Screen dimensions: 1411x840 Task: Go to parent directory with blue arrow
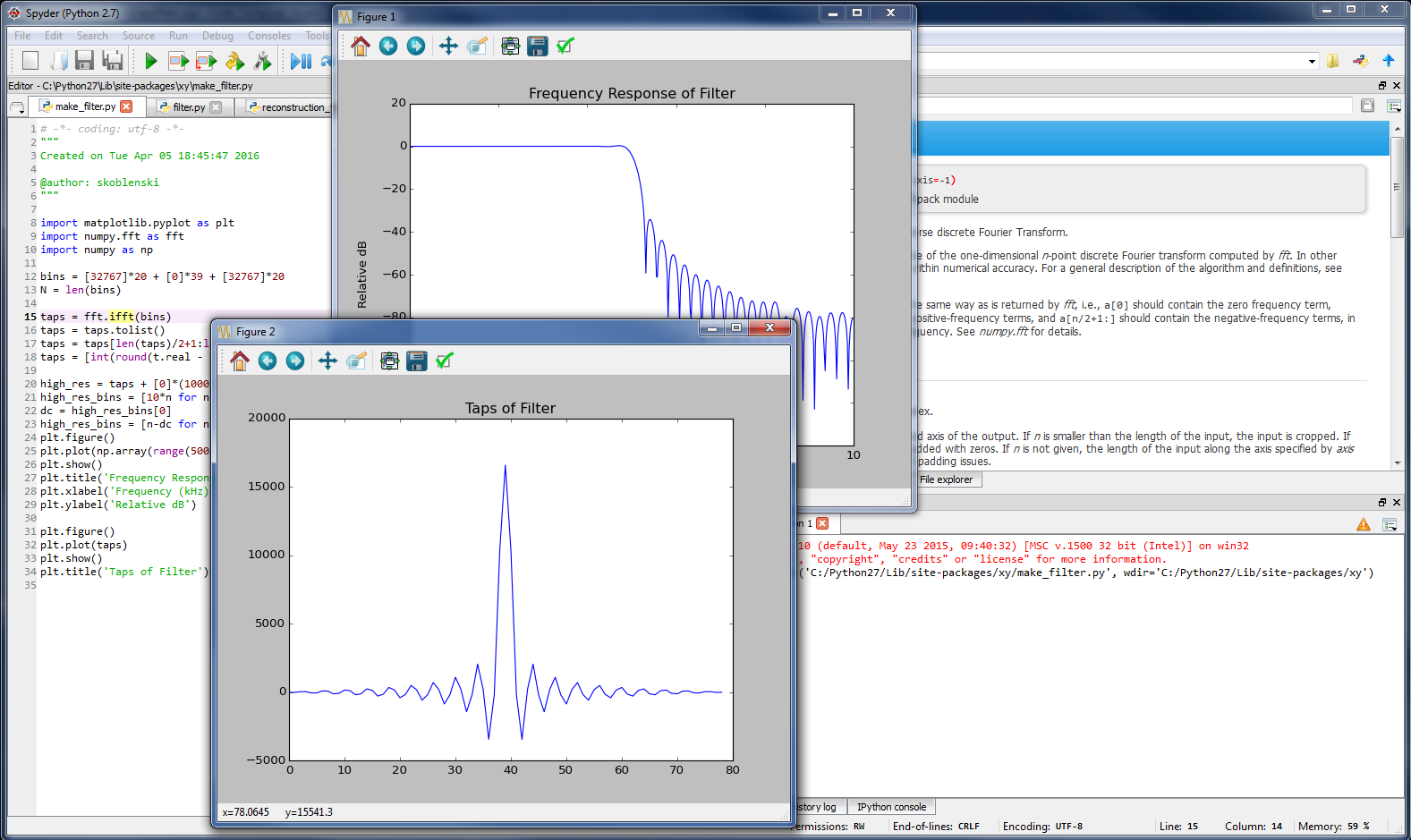click(1389, 61)
